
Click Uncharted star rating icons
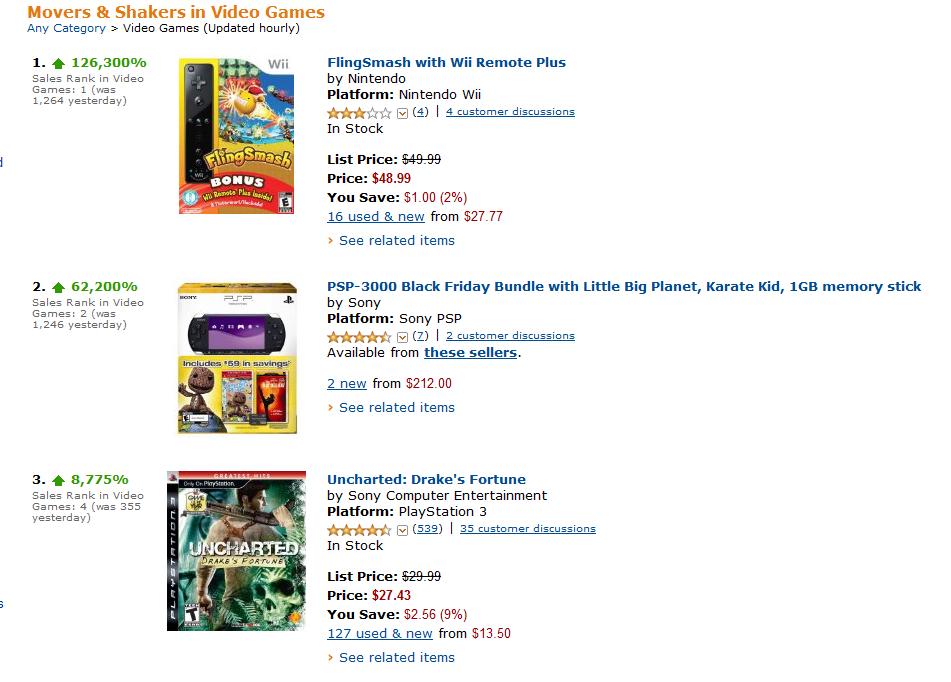(359, 529)
